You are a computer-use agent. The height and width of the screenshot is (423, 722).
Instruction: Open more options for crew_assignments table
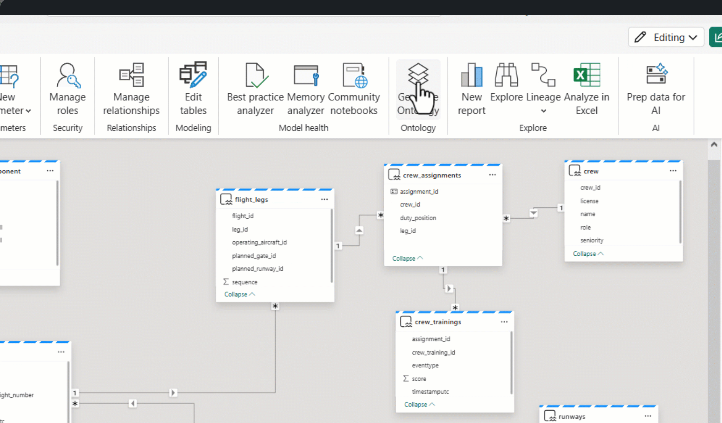click(x=492, y=175)
